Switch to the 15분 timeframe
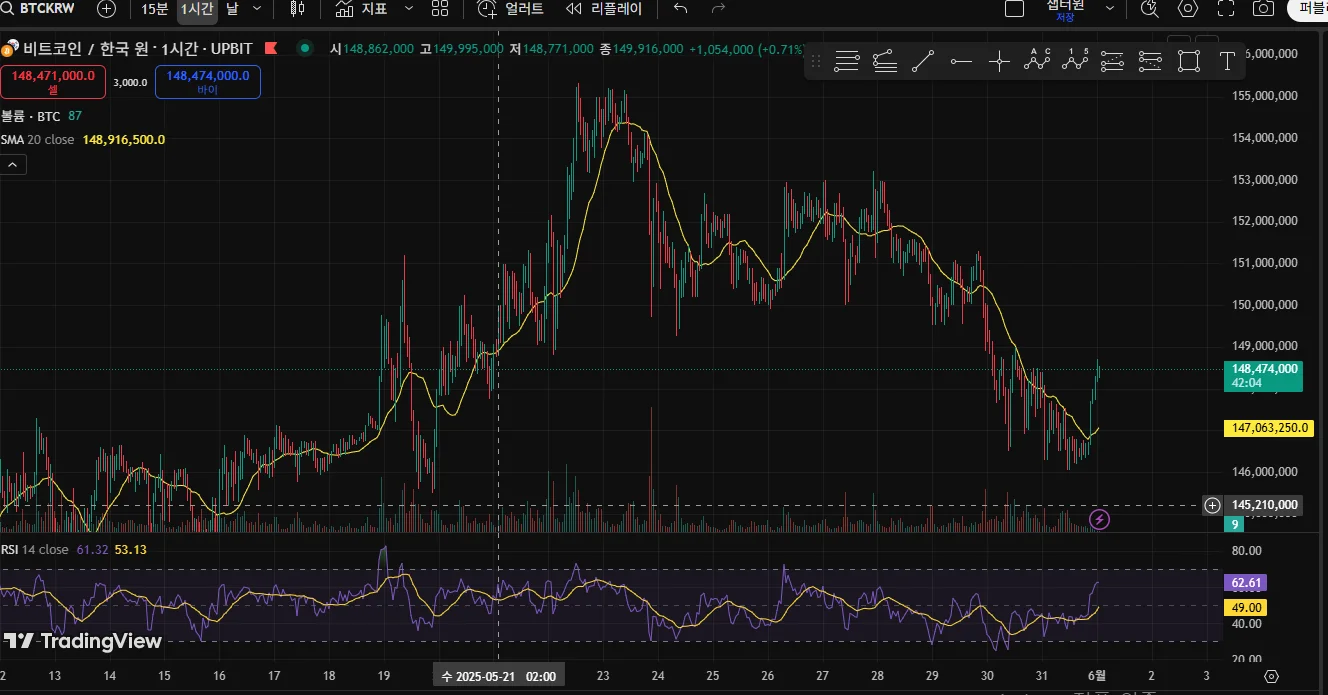 [154, 9]
